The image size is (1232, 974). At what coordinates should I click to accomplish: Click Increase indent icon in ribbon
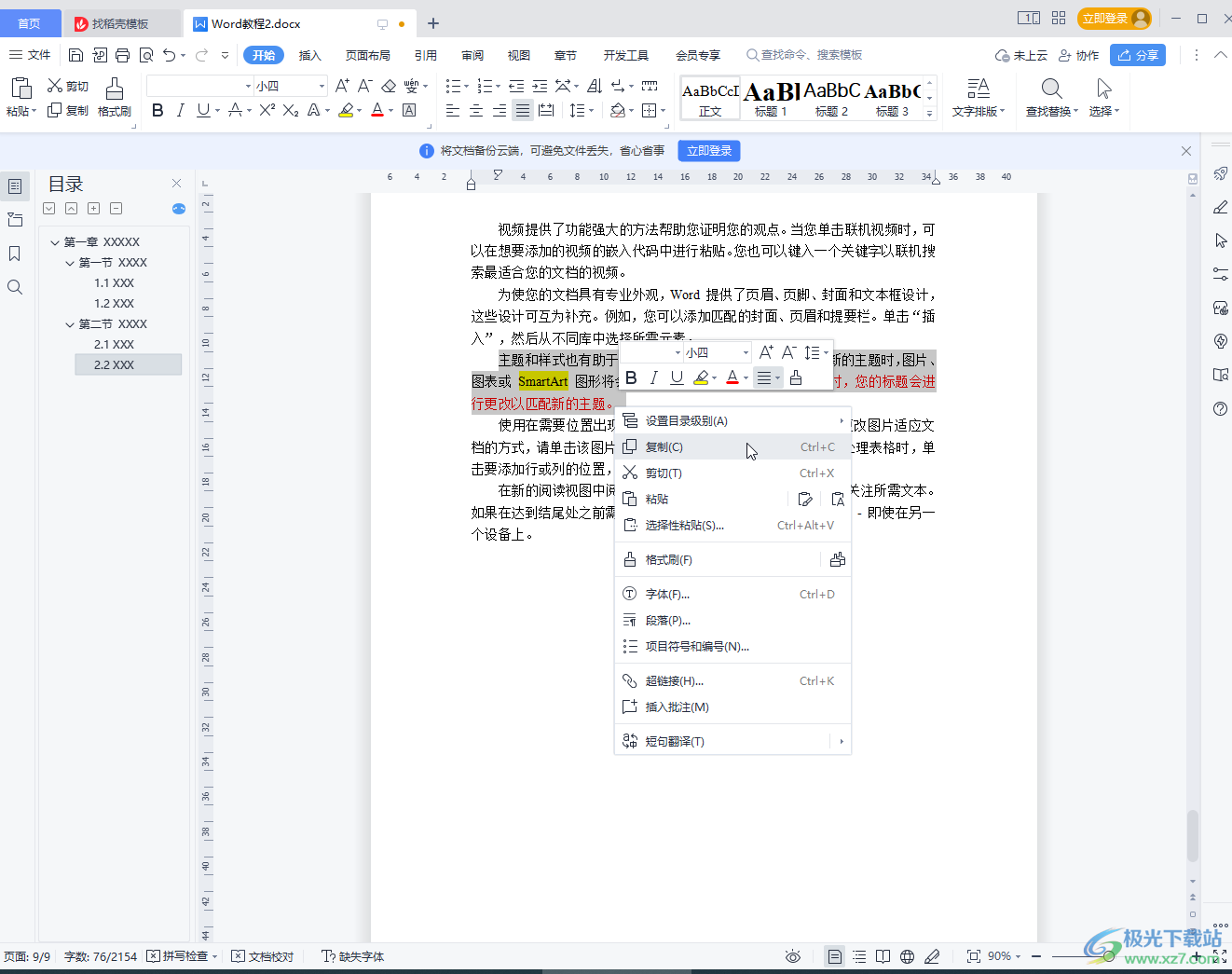540,86
